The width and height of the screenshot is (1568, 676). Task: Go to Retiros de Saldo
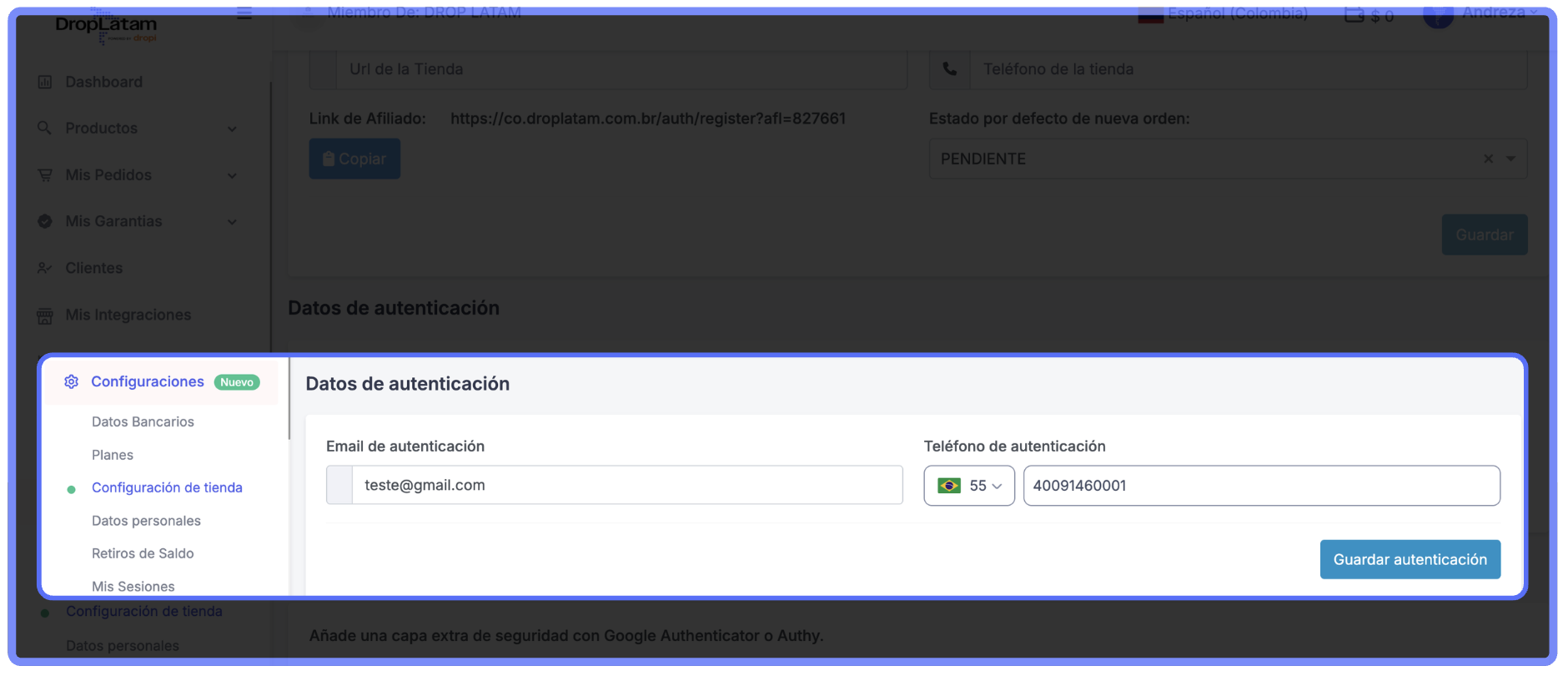(x=143, y=553)
